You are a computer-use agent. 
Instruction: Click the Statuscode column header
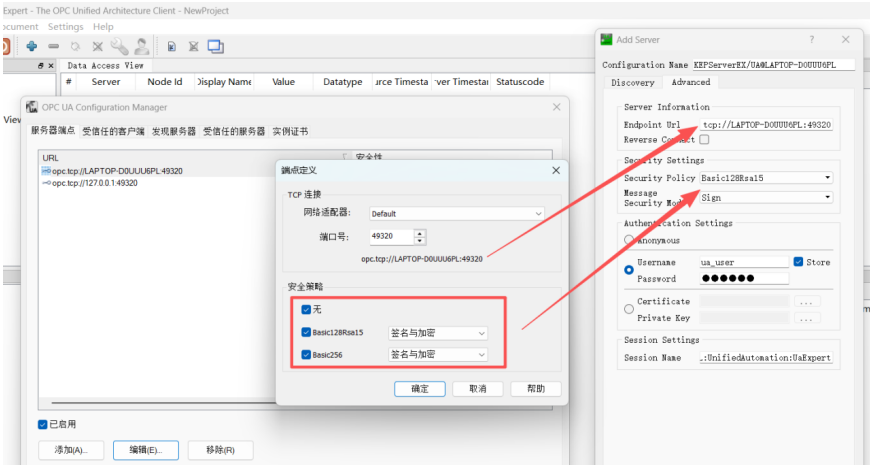(520, 82)
